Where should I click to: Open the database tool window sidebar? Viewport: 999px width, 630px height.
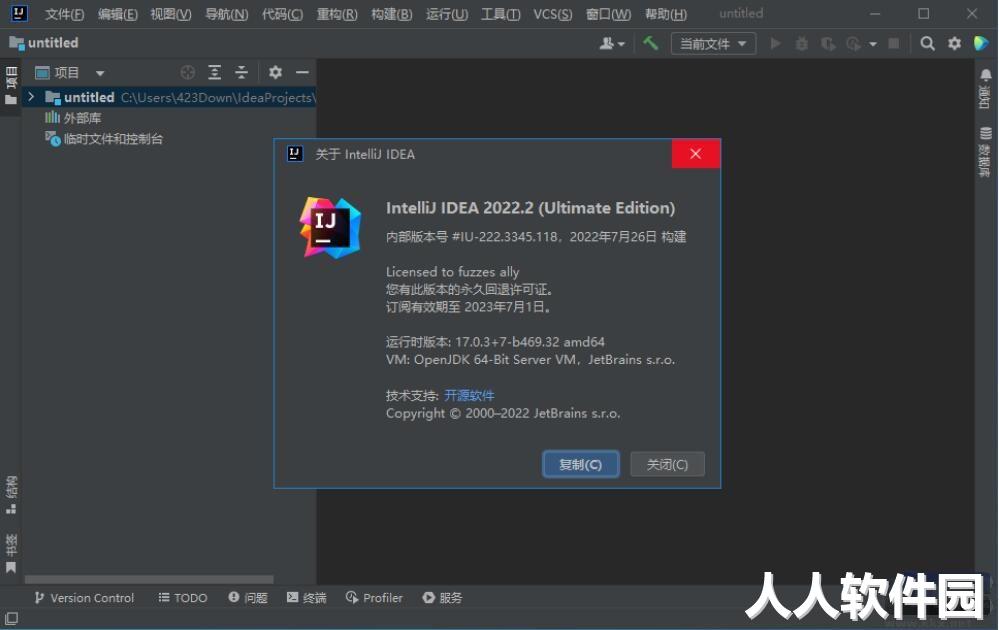point(986,152)
